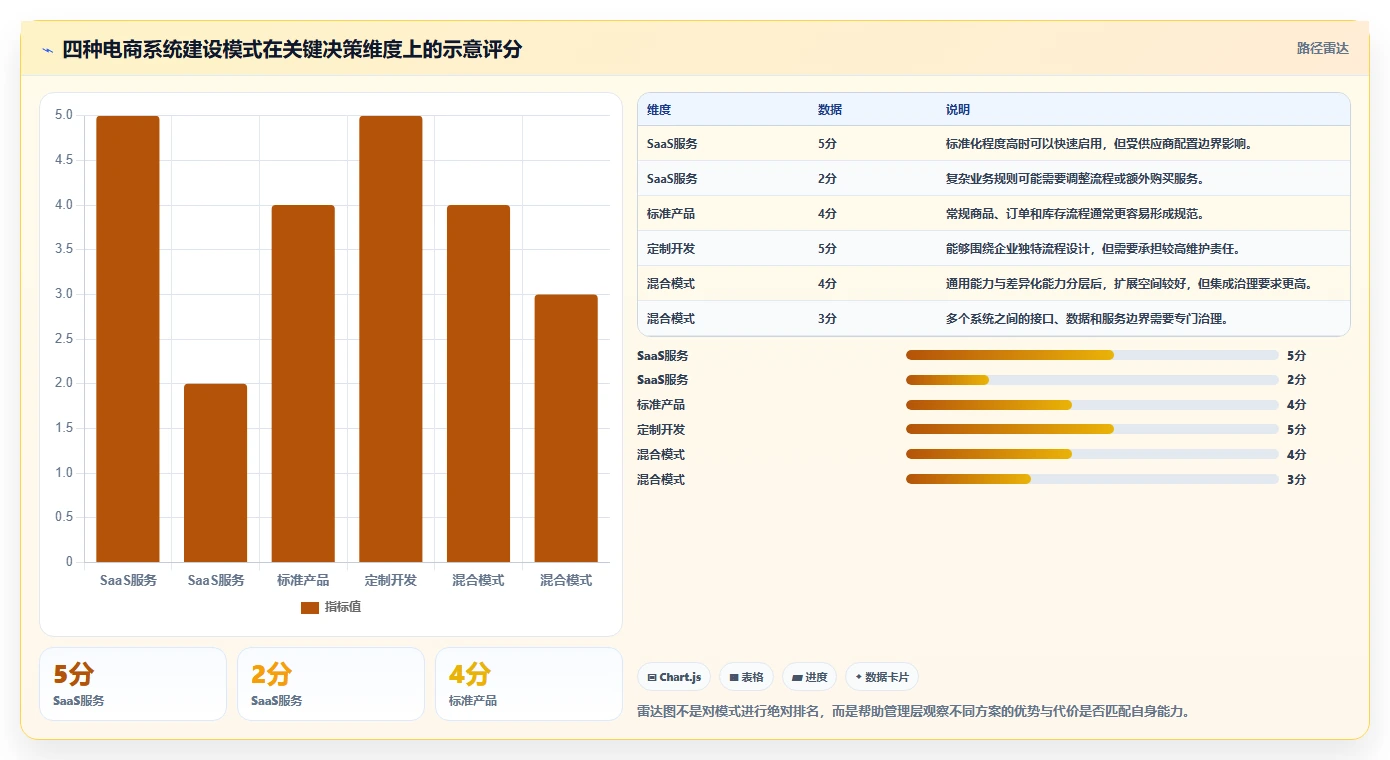Click the Chart.js chip
The height and width of the screenshot is (760, 1390).
click(x=674, y=677)
